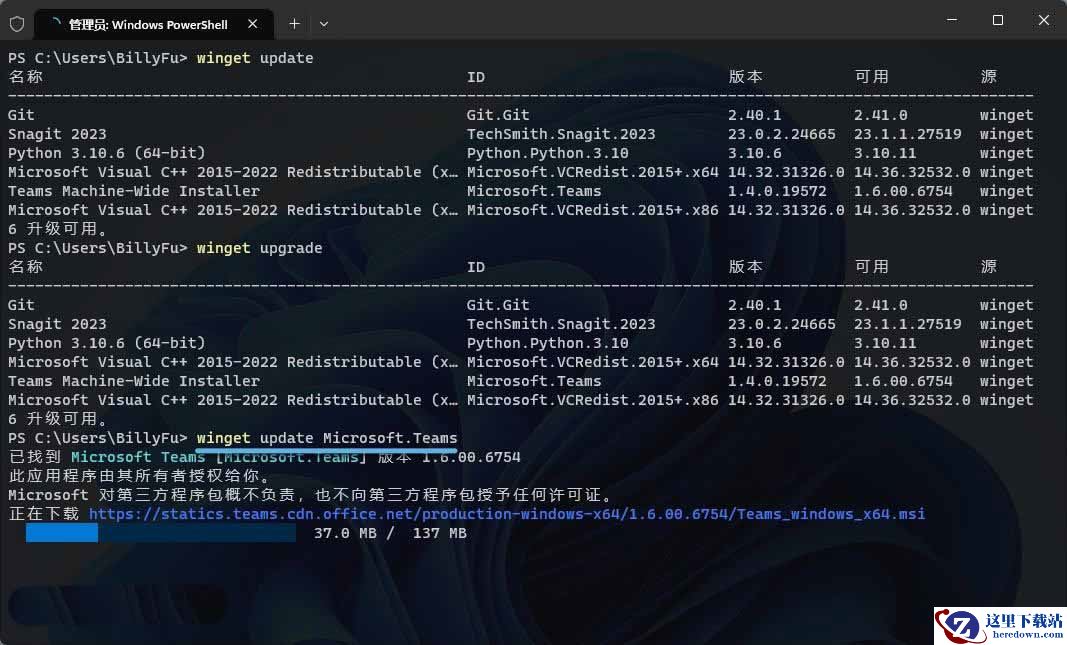1067x645 pixels.
Task: Click the 'winget upgrade' command text
Action: [259, 248]
